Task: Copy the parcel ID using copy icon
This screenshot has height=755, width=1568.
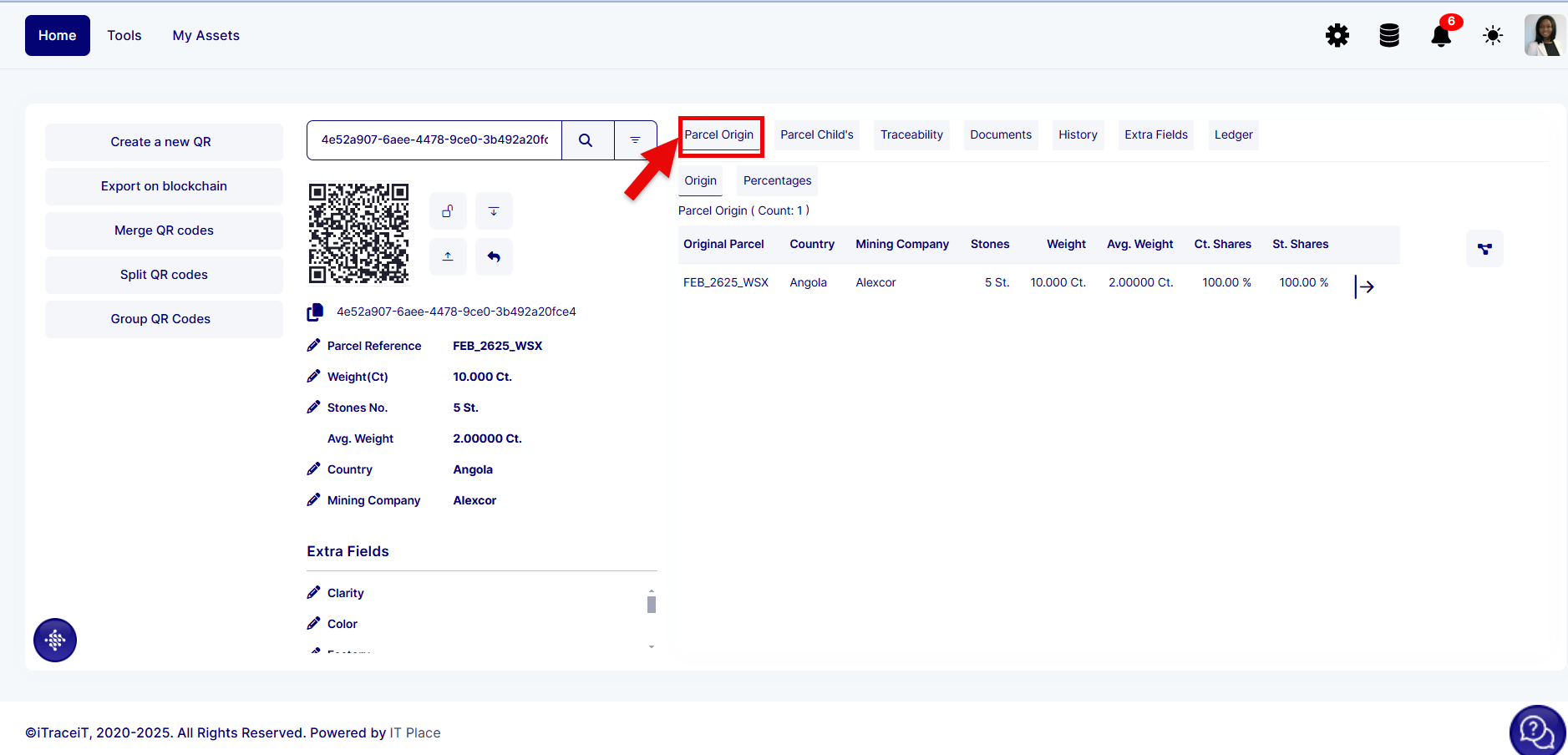Action: (315, 312)
